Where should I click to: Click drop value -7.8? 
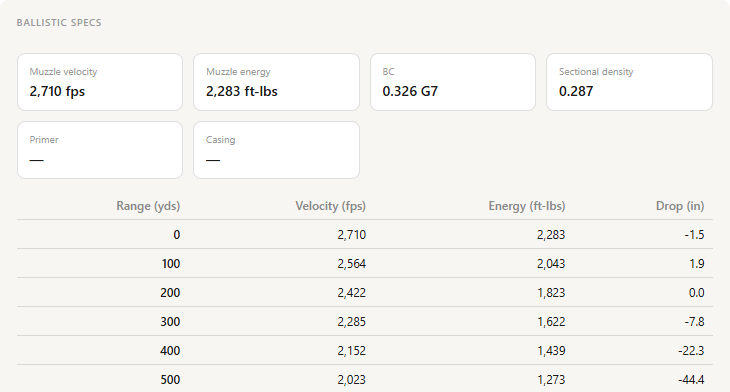[x=695, y=322]
